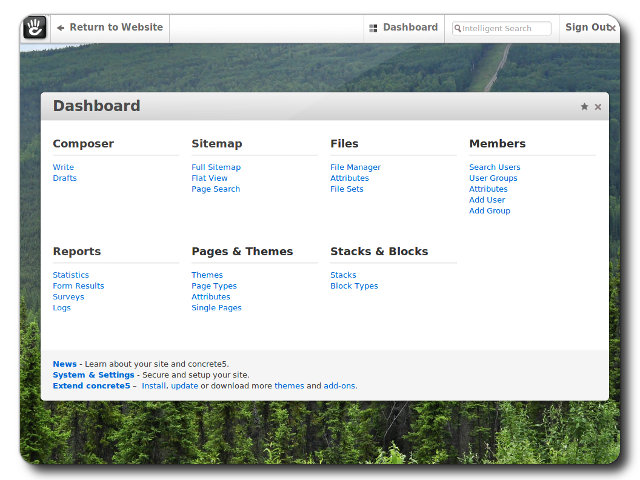Viewport: 640px width, 480px height.
Task: Open Form Results report
Action: pos(78,286)
